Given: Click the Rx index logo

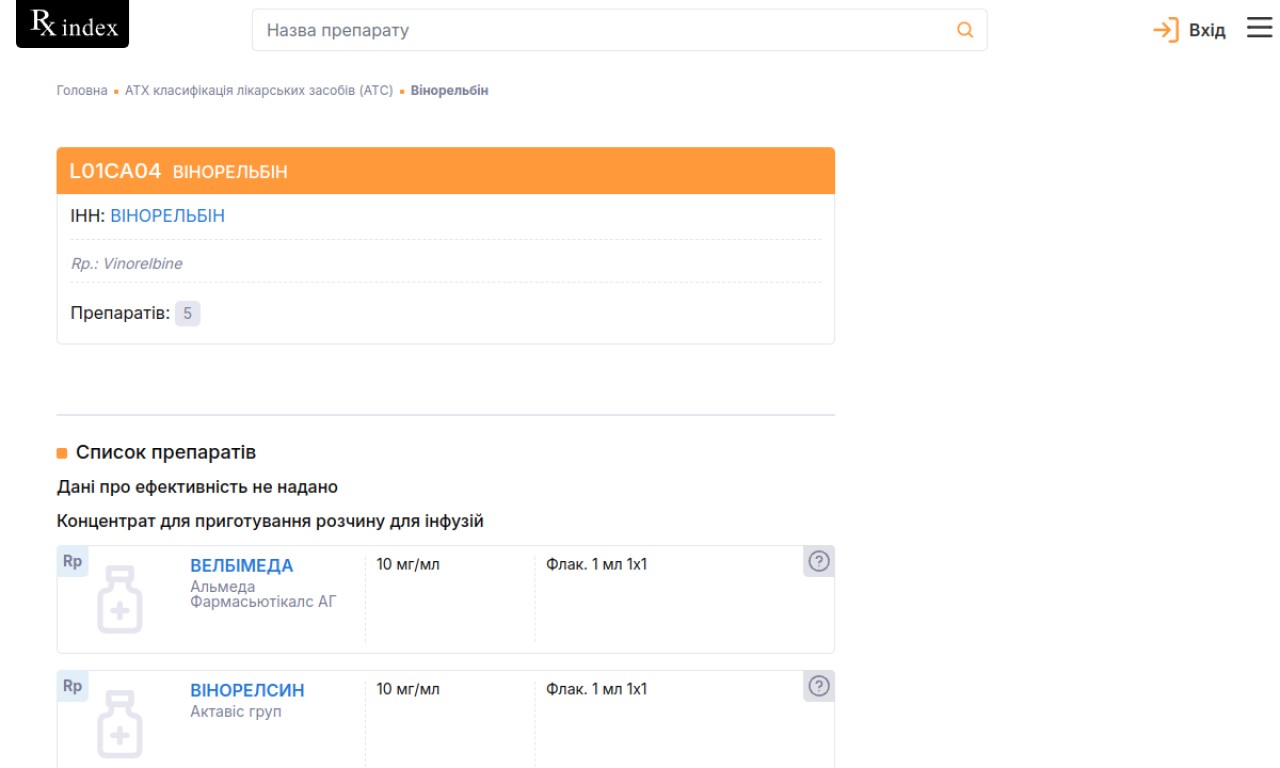Looking at the screenshot, I should [x=73, y=24].
